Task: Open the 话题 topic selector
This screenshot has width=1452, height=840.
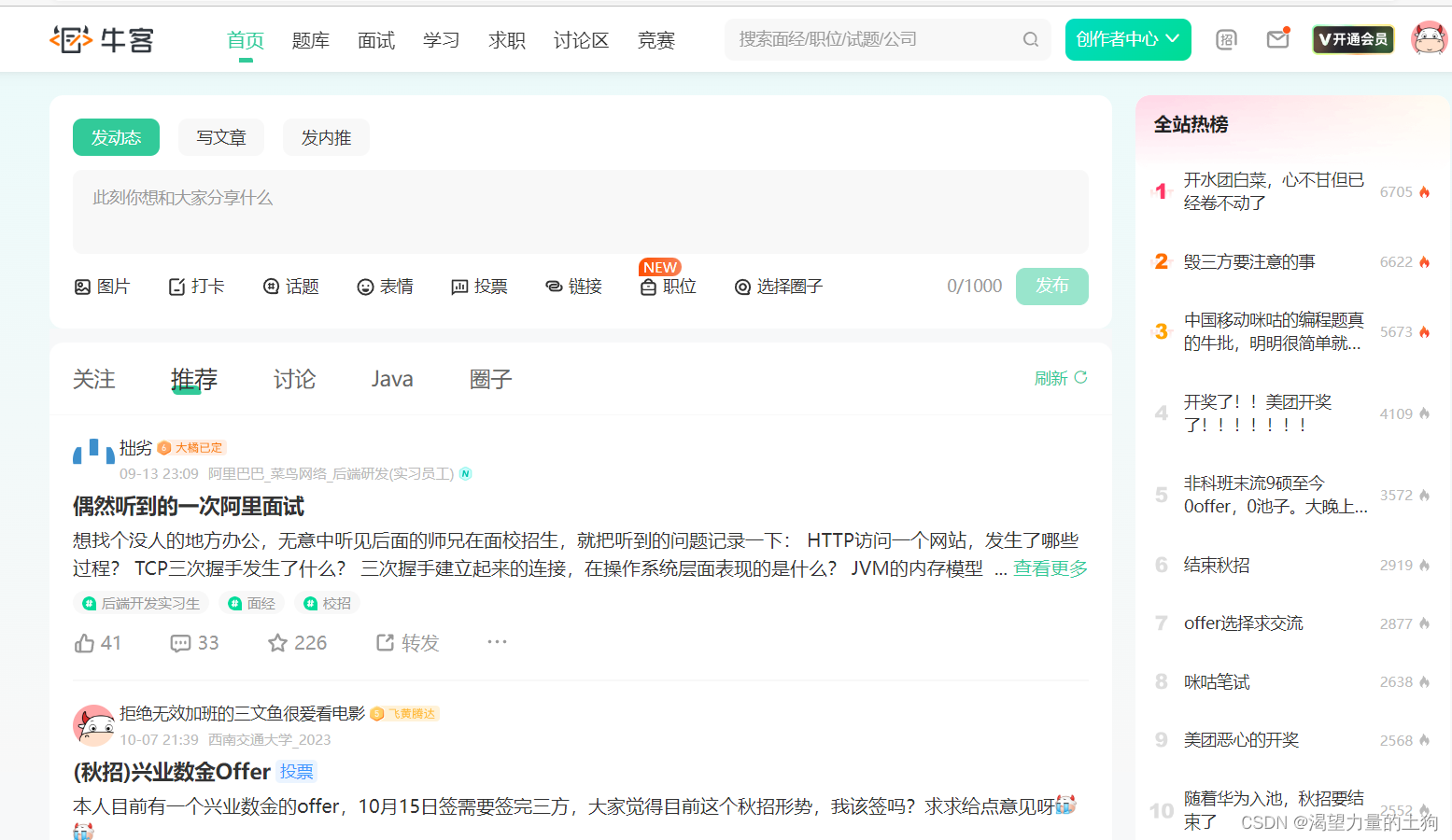Action: point(290,286)
